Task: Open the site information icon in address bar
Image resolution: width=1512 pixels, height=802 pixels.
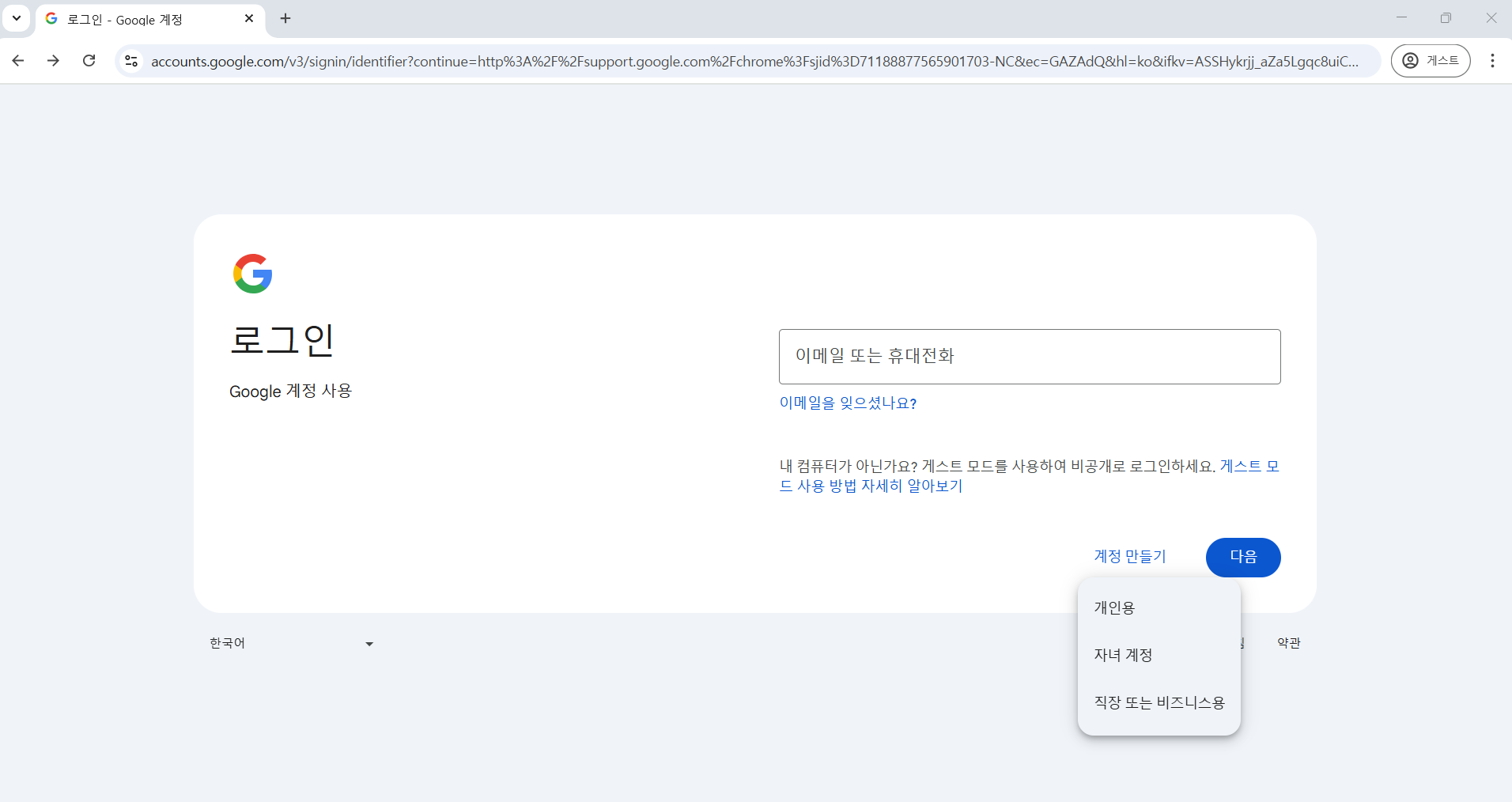Action: [130, 61]
